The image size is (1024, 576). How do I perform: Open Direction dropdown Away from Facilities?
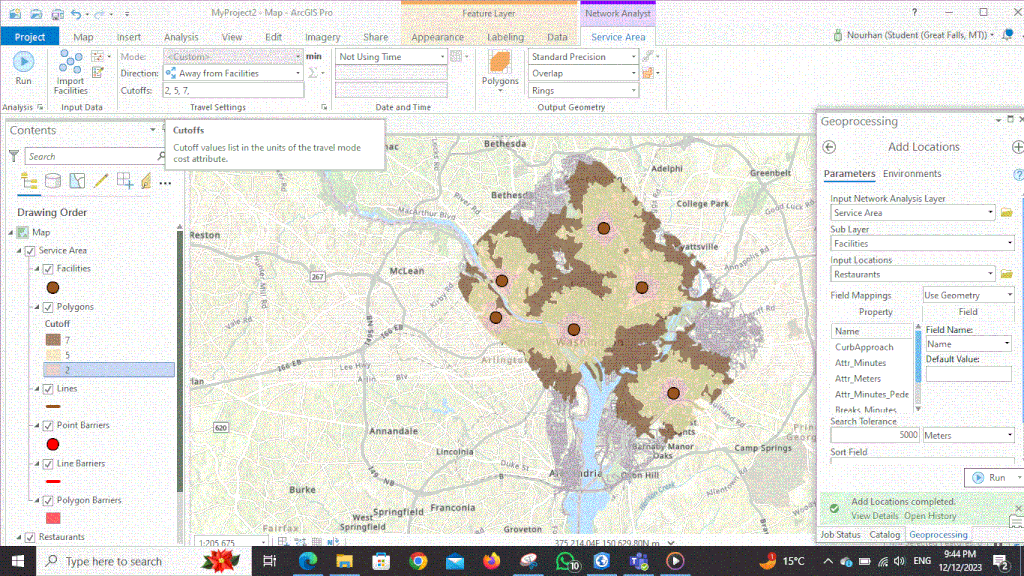(233, 73)
